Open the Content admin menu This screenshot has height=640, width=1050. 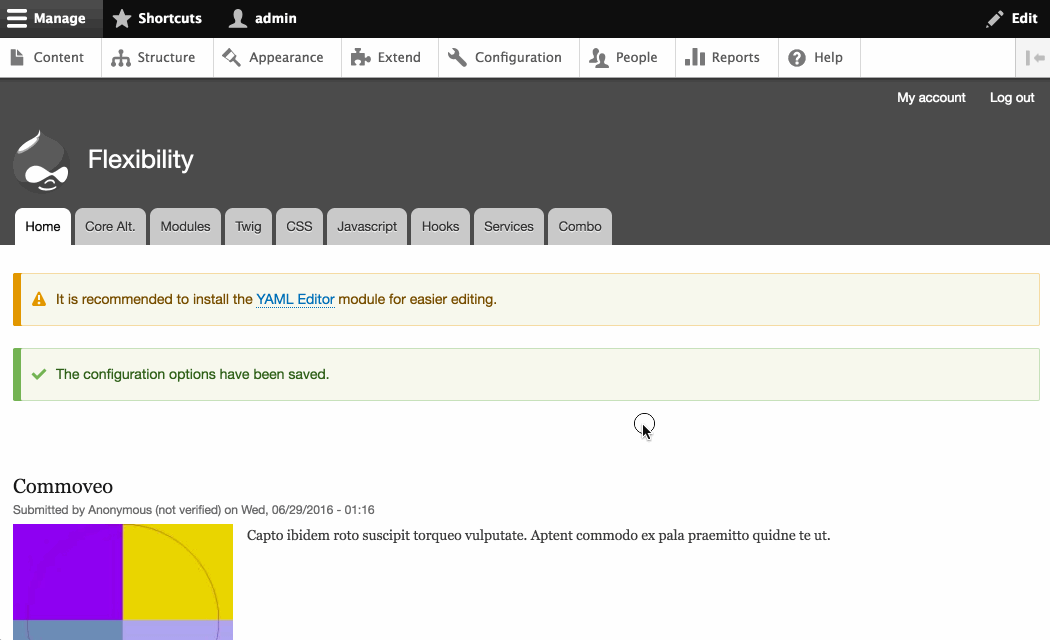point(48,58)
